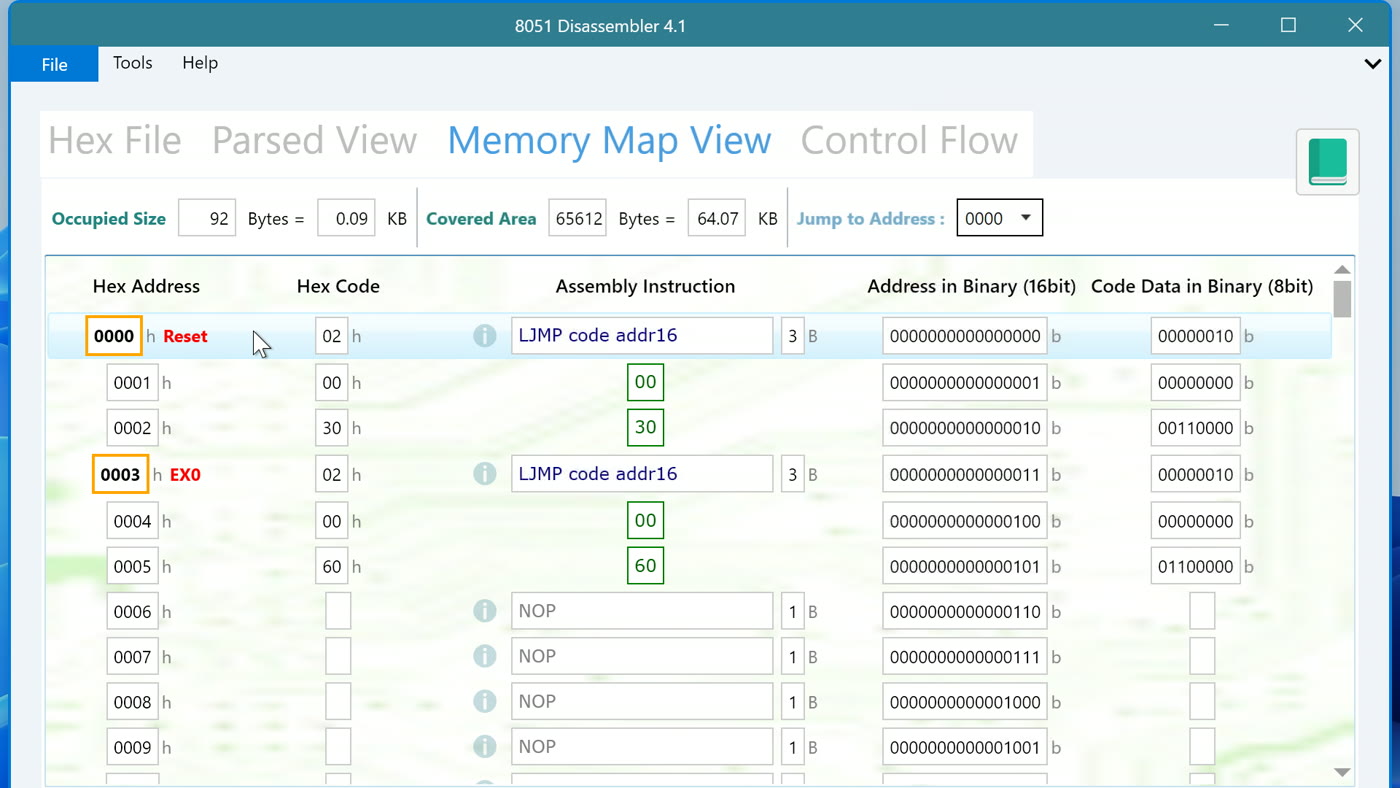Select the highlighted address box 0000

[x=114, y=336]
